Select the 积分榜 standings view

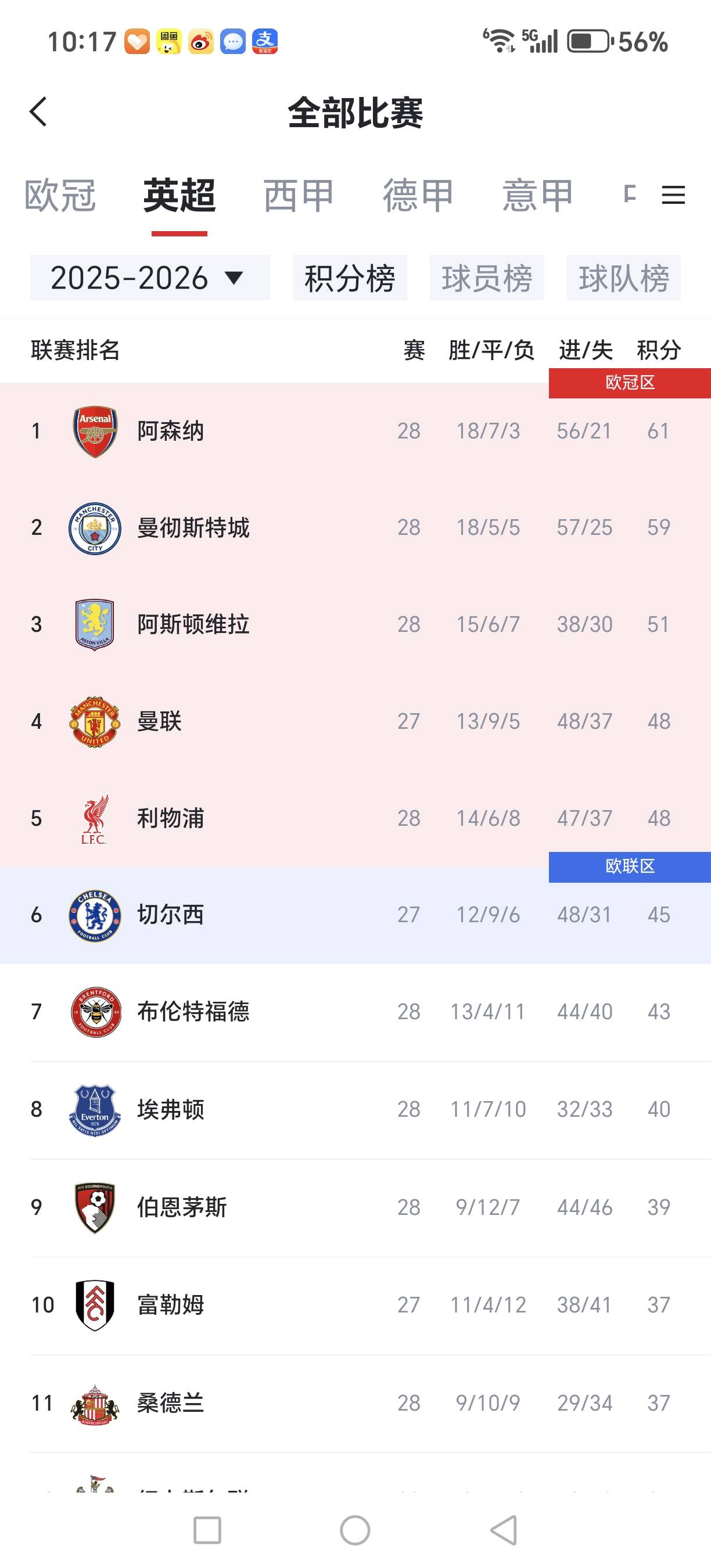tap(350, 278)
